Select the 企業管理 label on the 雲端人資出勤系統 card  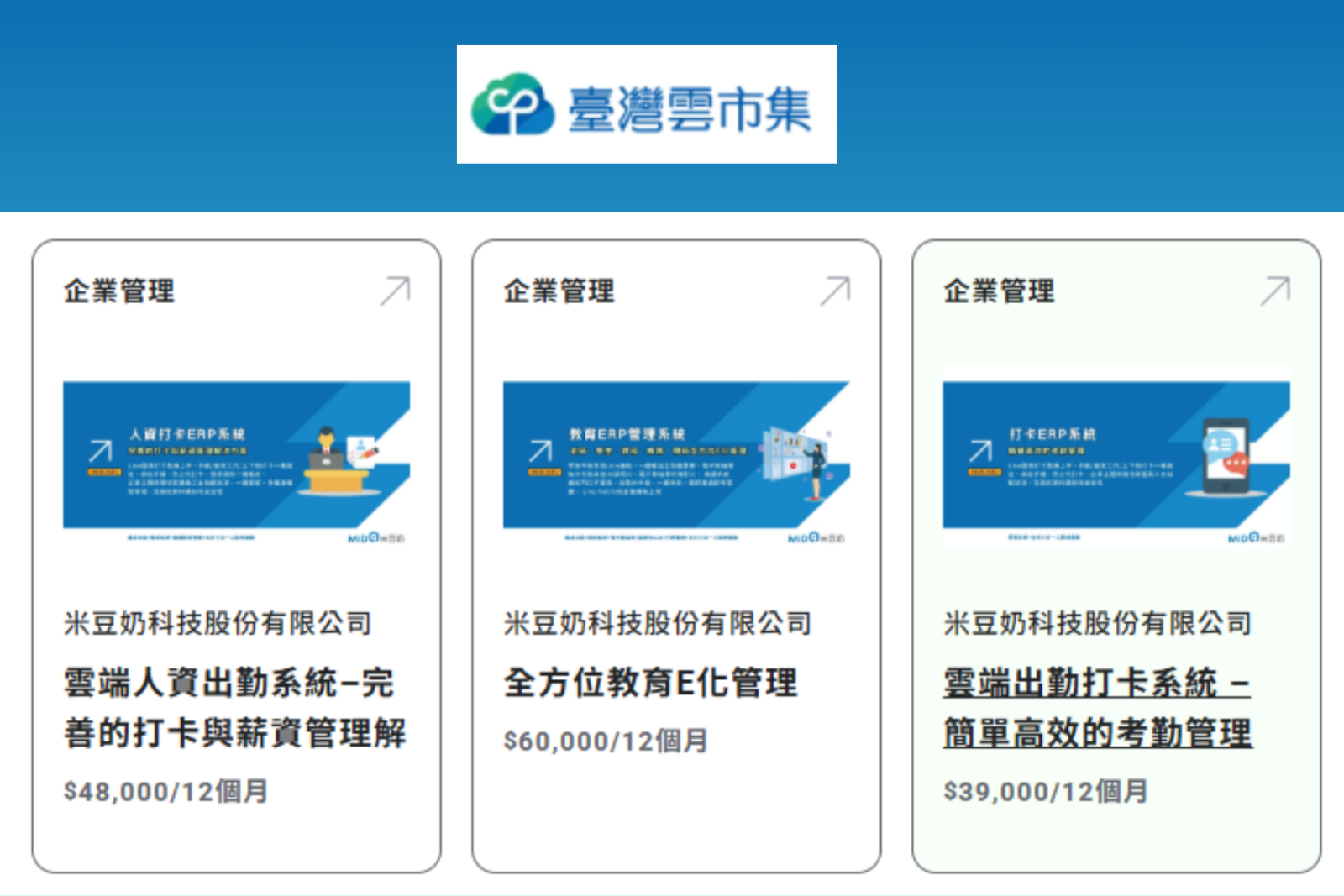point(119,291)
